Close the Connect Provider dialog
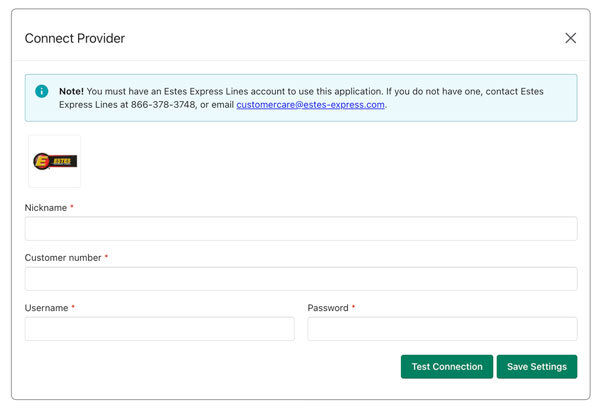The width and height of the screenshot is (600, 410). tap(570, 38)
